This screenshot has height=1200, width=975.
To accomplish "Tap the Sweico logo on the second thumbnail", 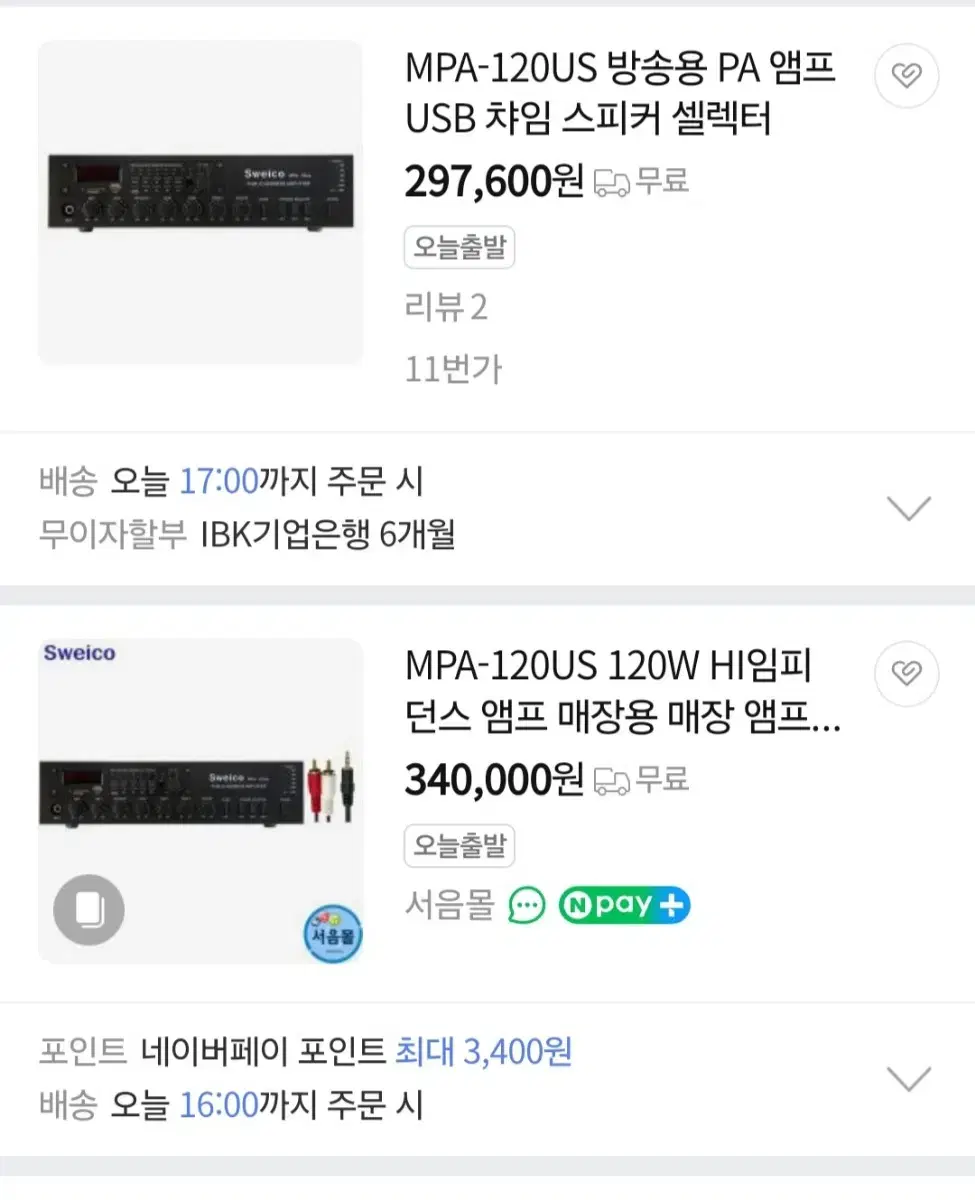I will point(79,653).
